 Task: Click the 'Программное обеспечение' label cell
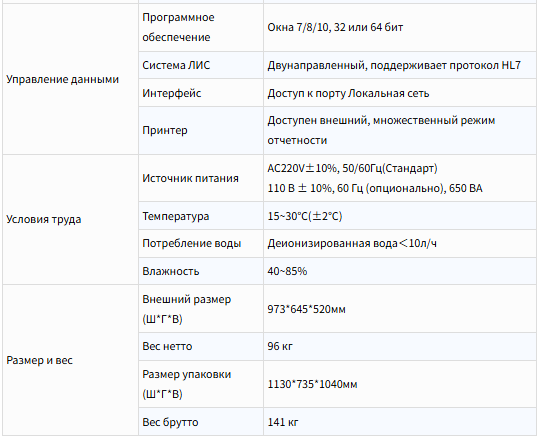pos(201,28)
